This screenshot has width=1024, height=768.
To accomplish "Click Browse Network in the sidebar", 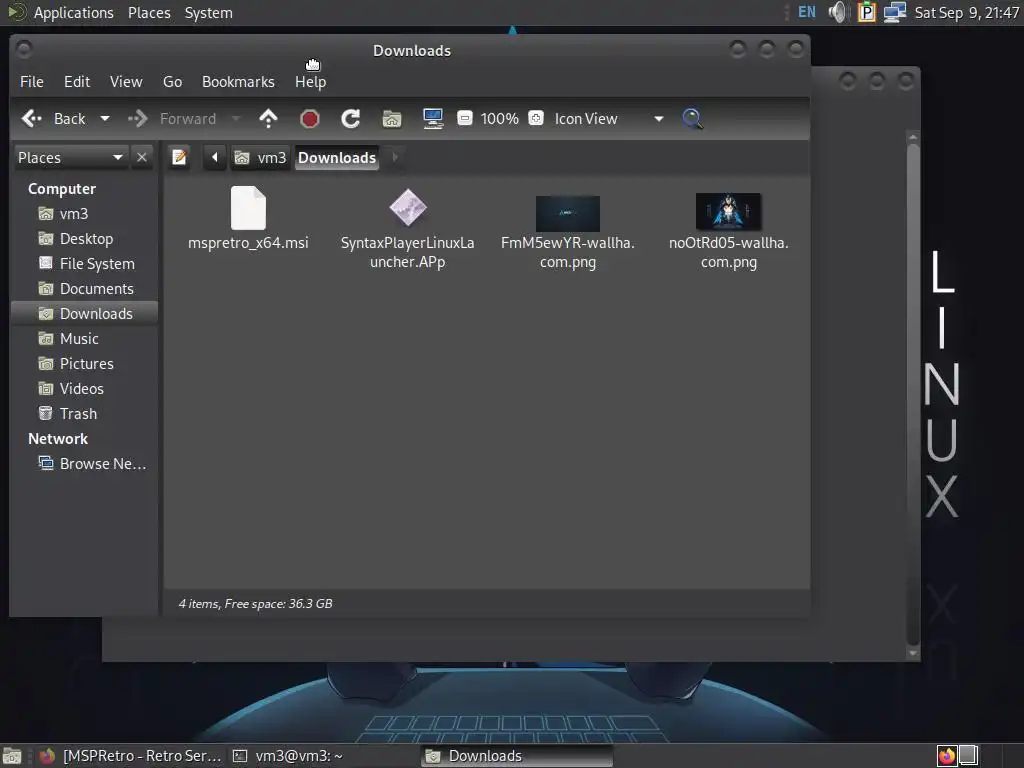I will tap(84, 464).
